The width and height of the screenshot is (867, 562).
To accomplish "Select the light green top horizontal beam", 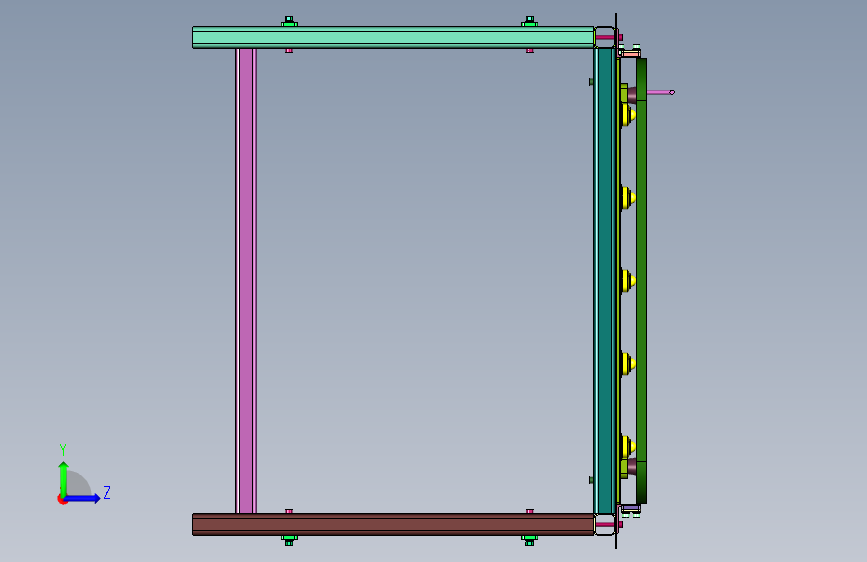I will (x=393, y=37).
